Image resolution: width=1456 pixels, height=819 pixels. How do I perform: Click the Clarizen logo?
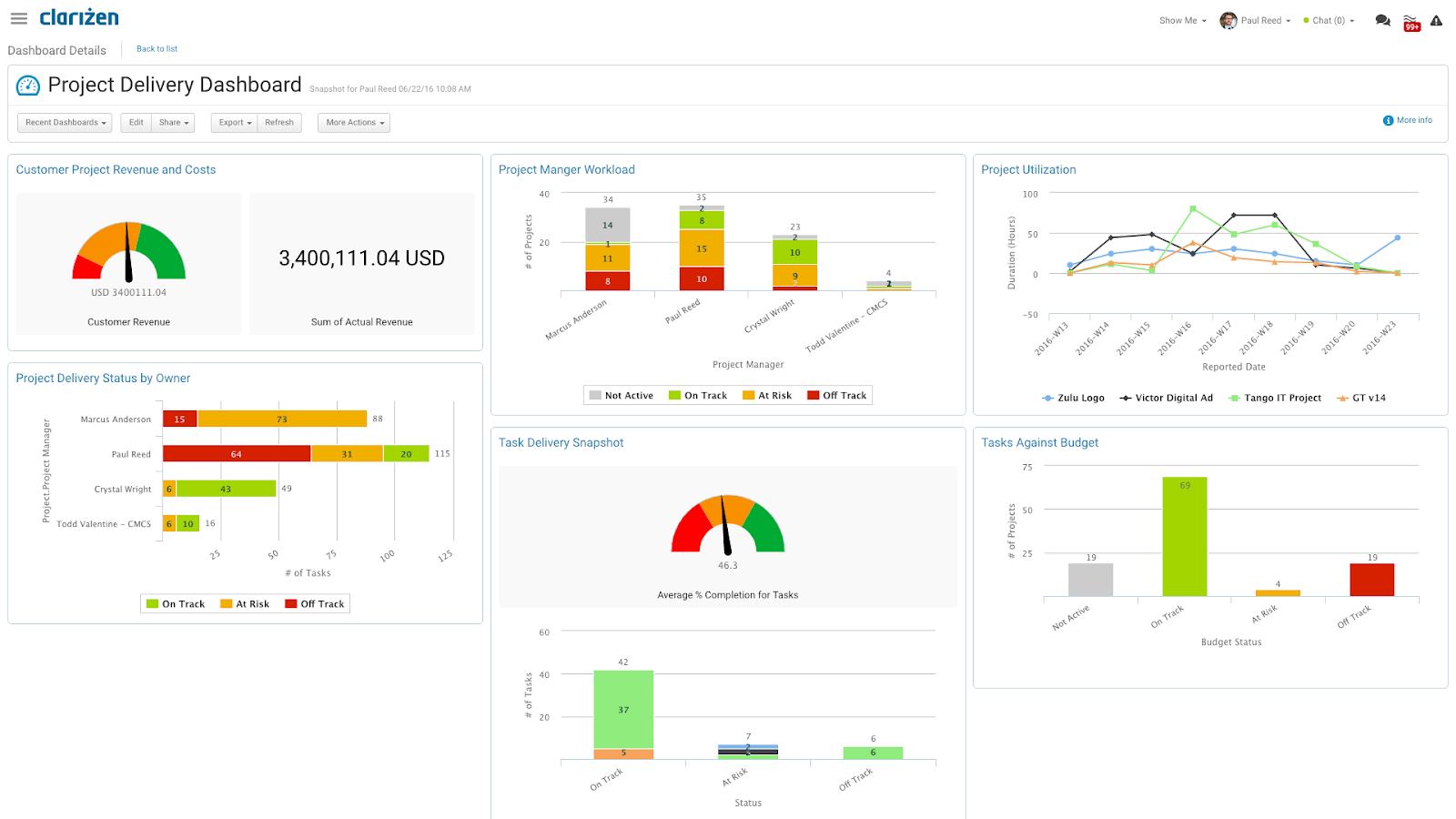(79, 17)
